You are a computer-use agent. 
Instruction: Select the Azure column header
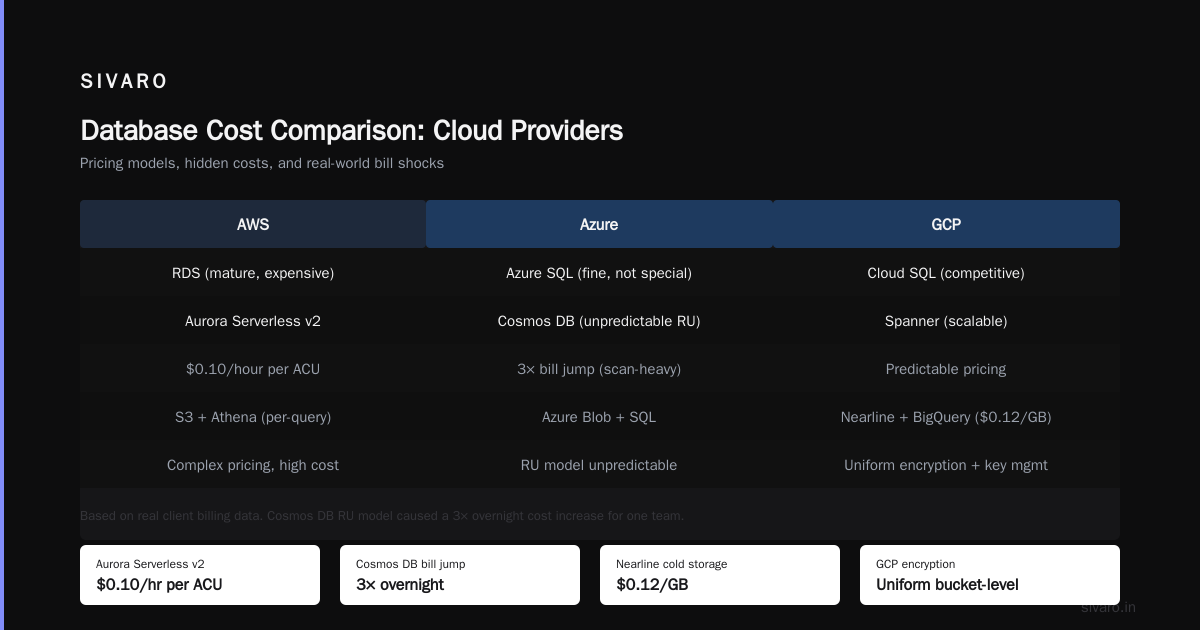pos(599,224)
